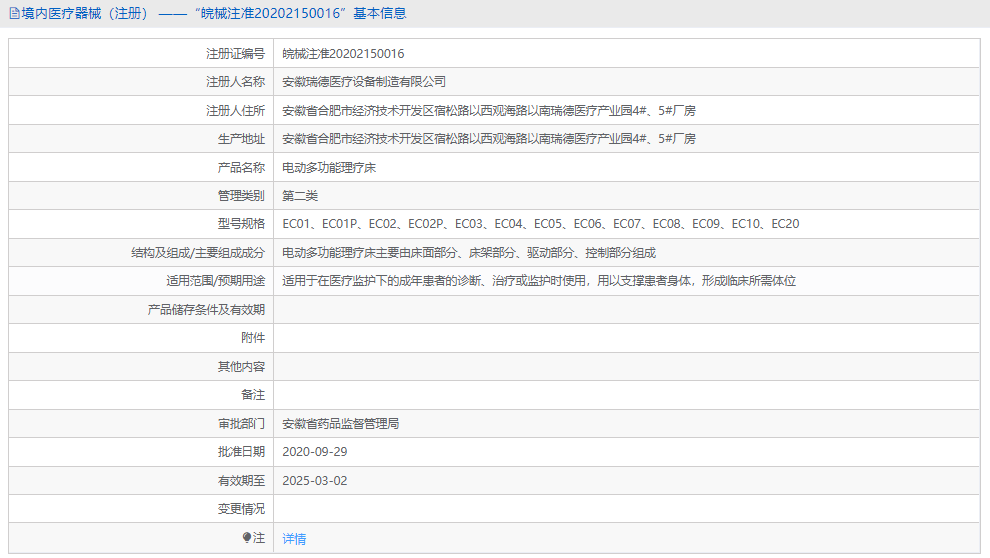Select expiry date 2025-03-02

[314, 480]
